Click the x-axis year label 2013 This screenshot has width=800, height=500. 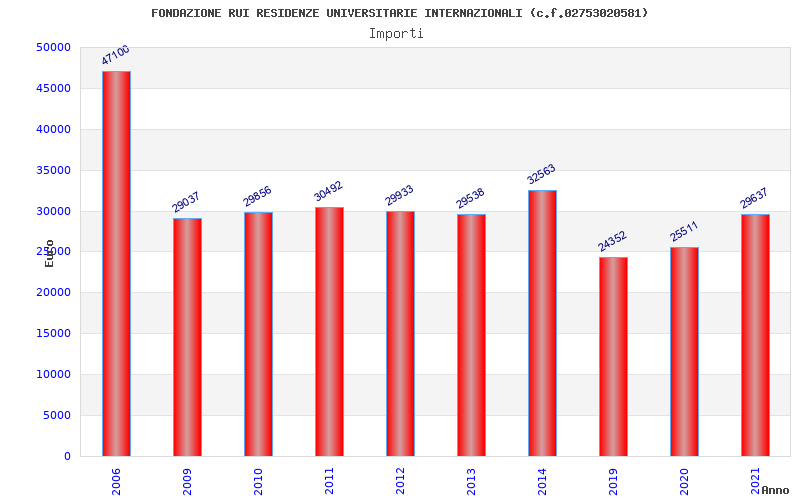[x=471, y=482]
